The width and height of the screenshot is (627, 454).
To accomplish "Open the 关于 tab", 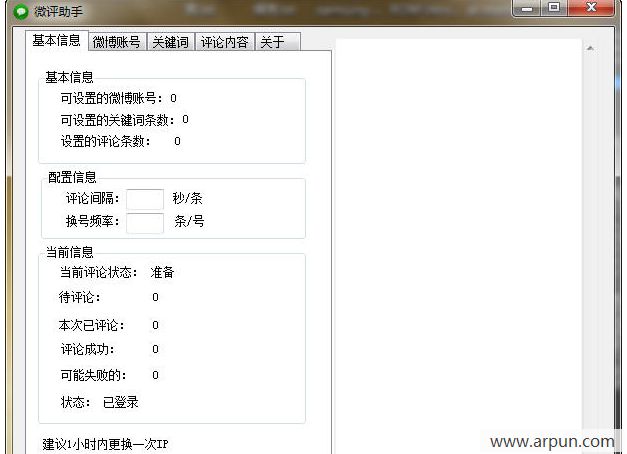I will pyautogui.click(x=278, y=42).
